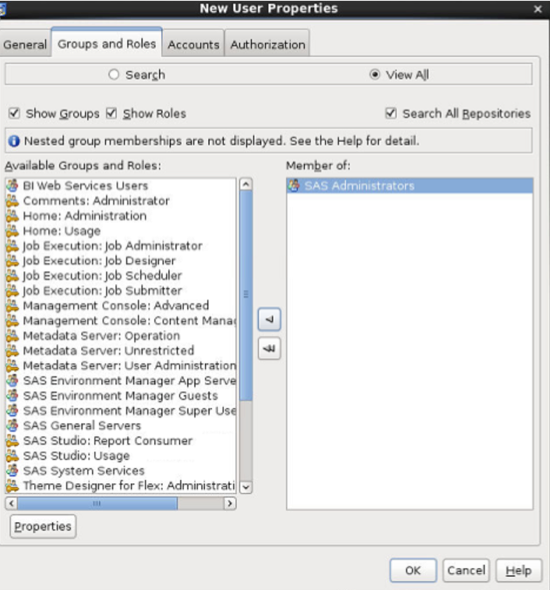Click the list scroll down arrow

pos(246,487)
